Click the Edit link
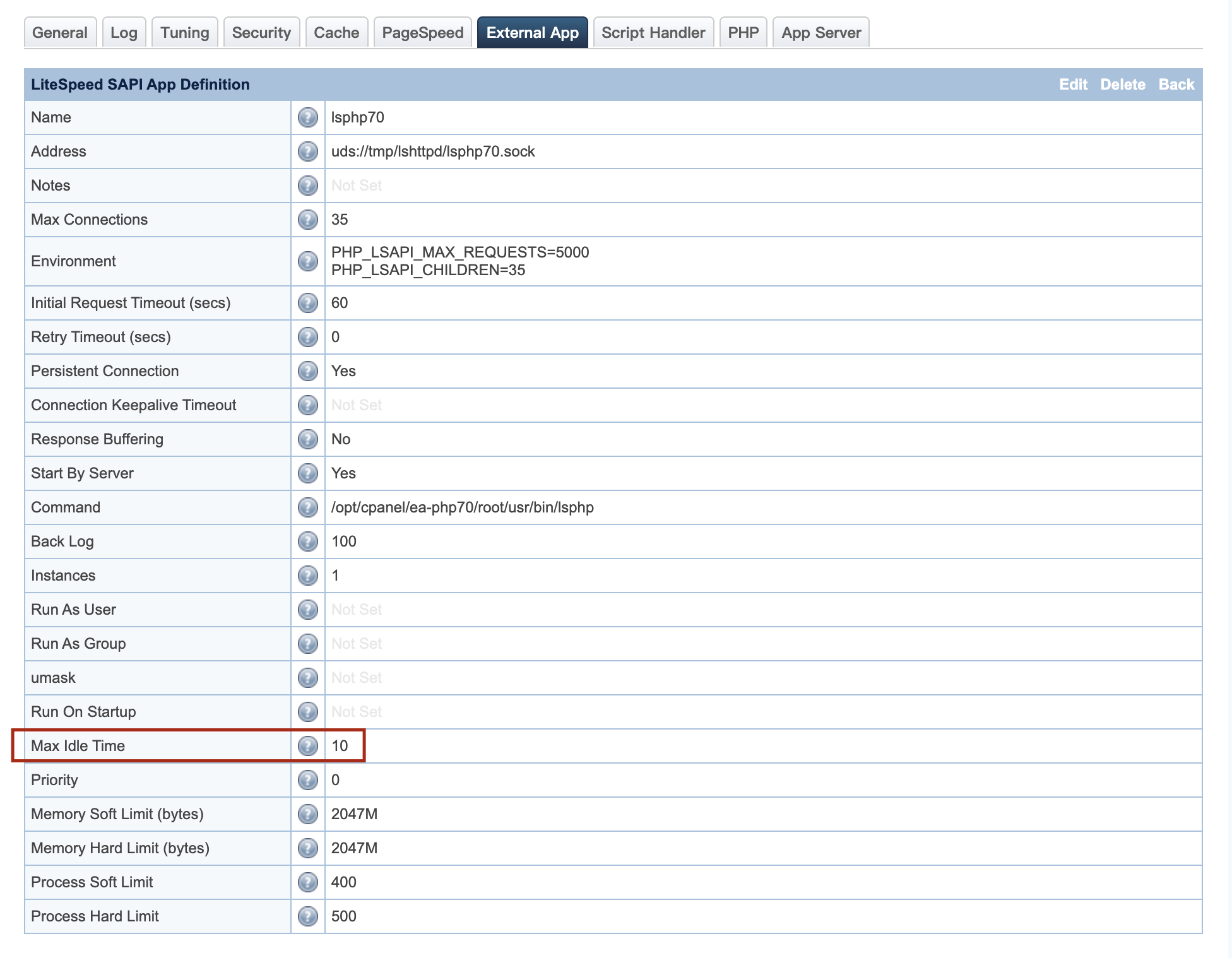 click(x=1073, y=85)
